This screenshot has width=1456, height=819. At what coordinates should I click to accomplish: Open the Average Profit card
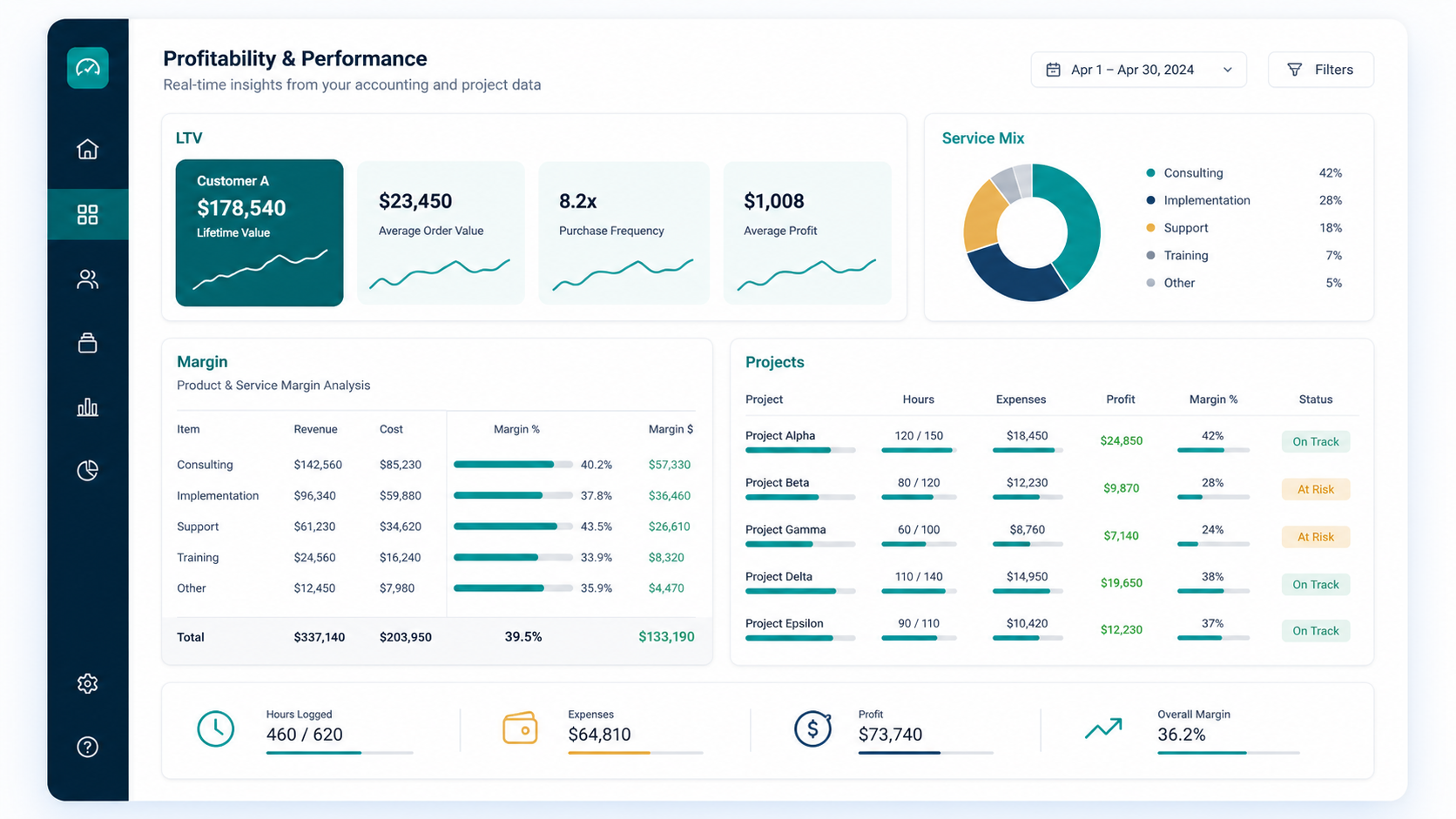coord(807,232)
